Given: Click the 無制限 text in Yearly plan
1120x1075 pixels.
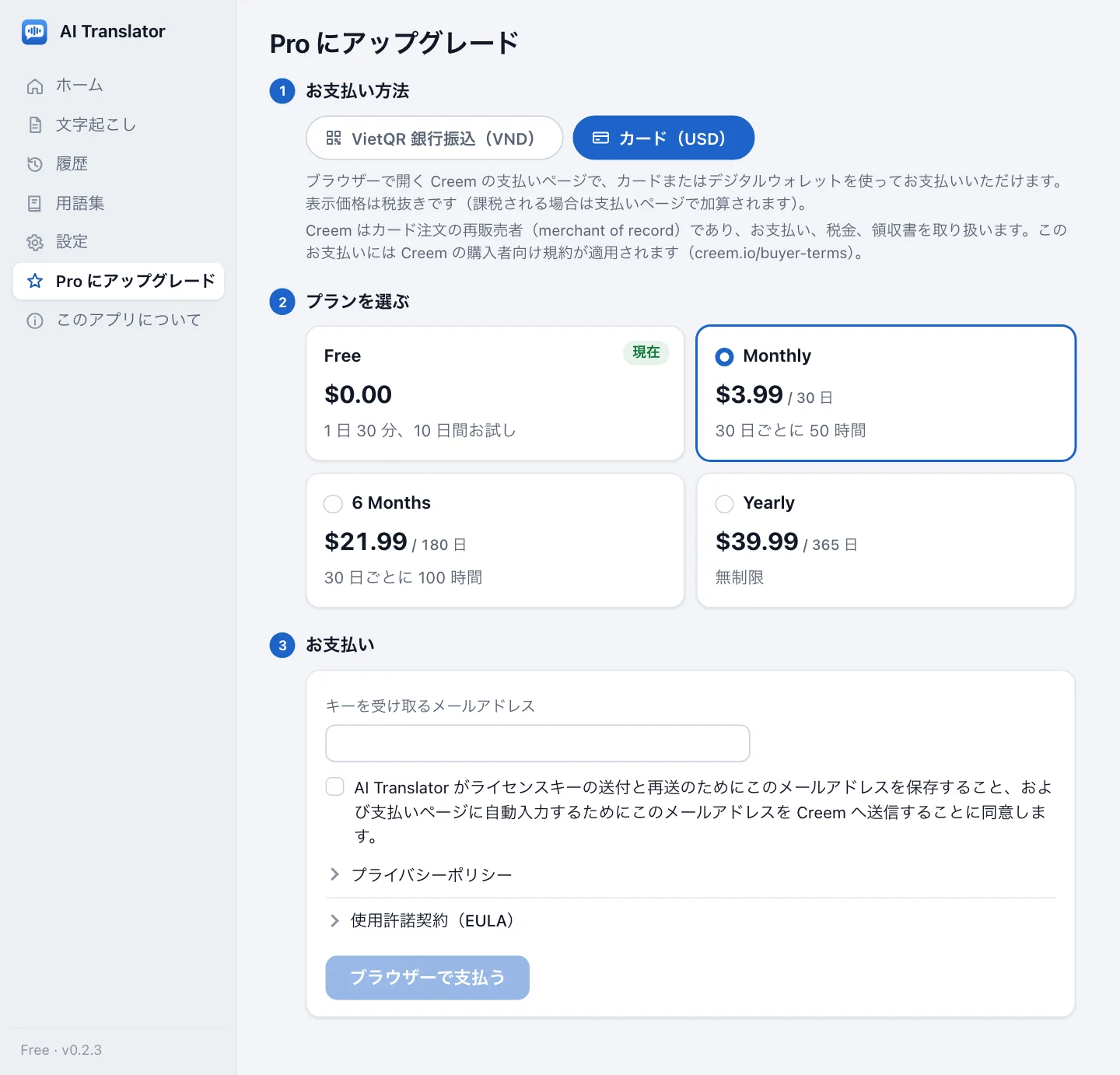Looking at the screenshot, I should click(740, 577).
